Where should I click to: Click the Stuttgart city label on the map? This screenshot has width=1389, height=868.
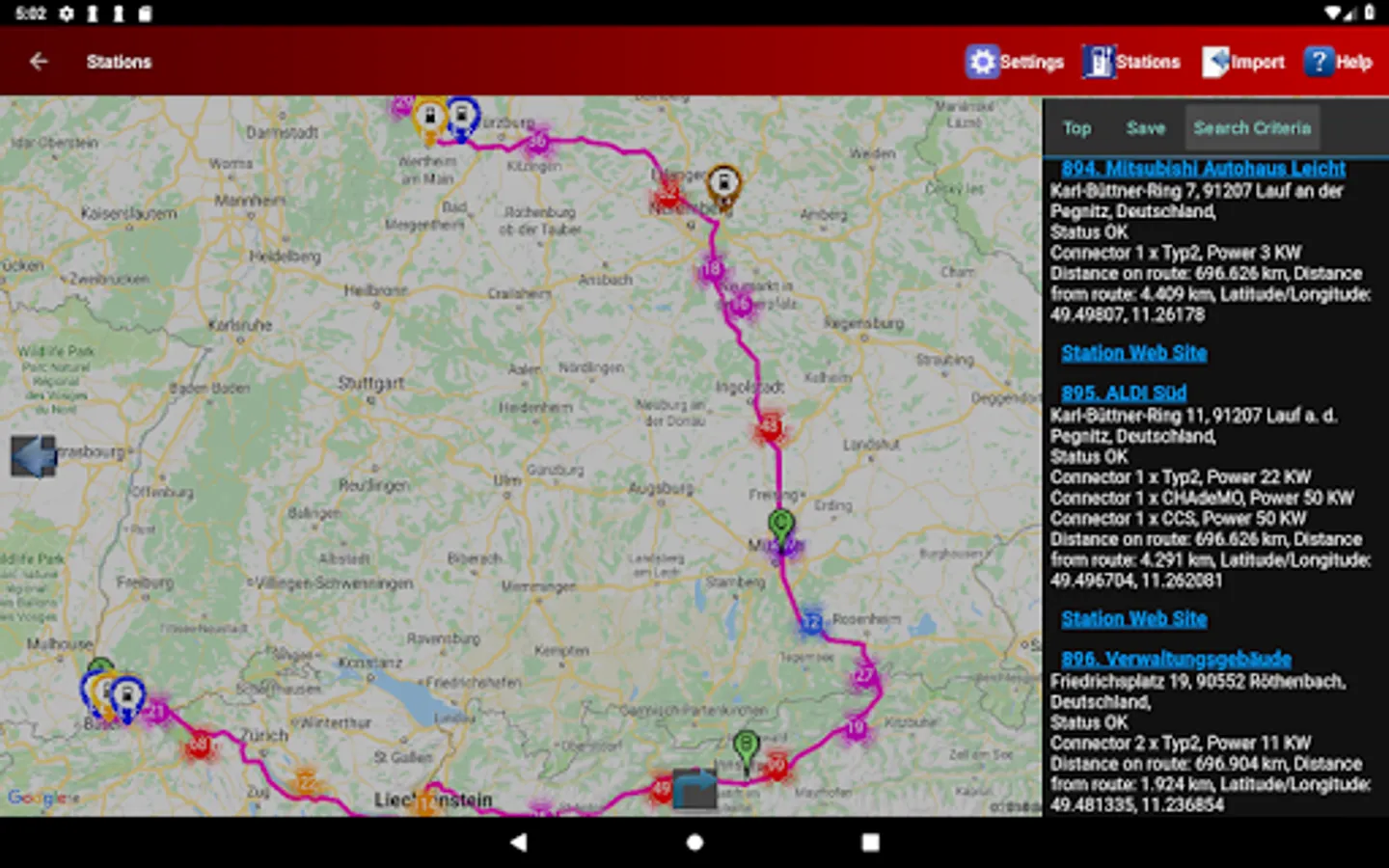tap(371, 383)
